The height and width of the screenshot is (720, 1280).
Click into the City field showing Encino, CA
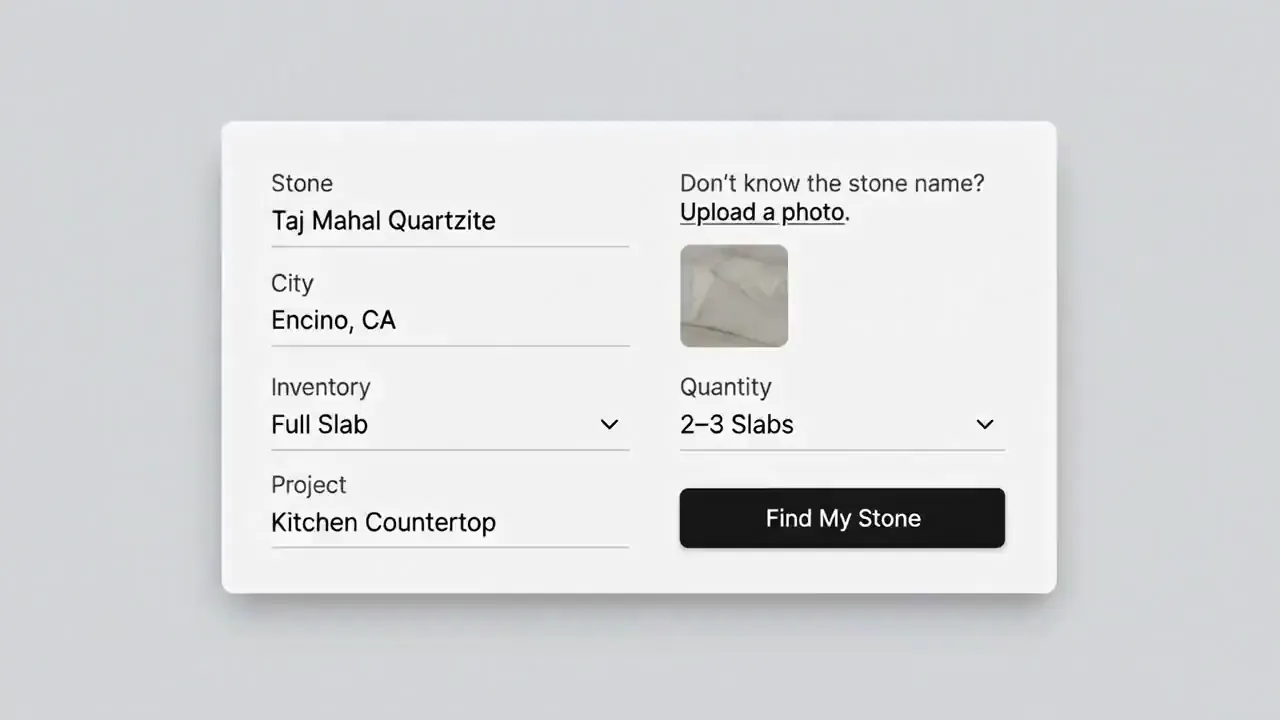click(450, 321)
